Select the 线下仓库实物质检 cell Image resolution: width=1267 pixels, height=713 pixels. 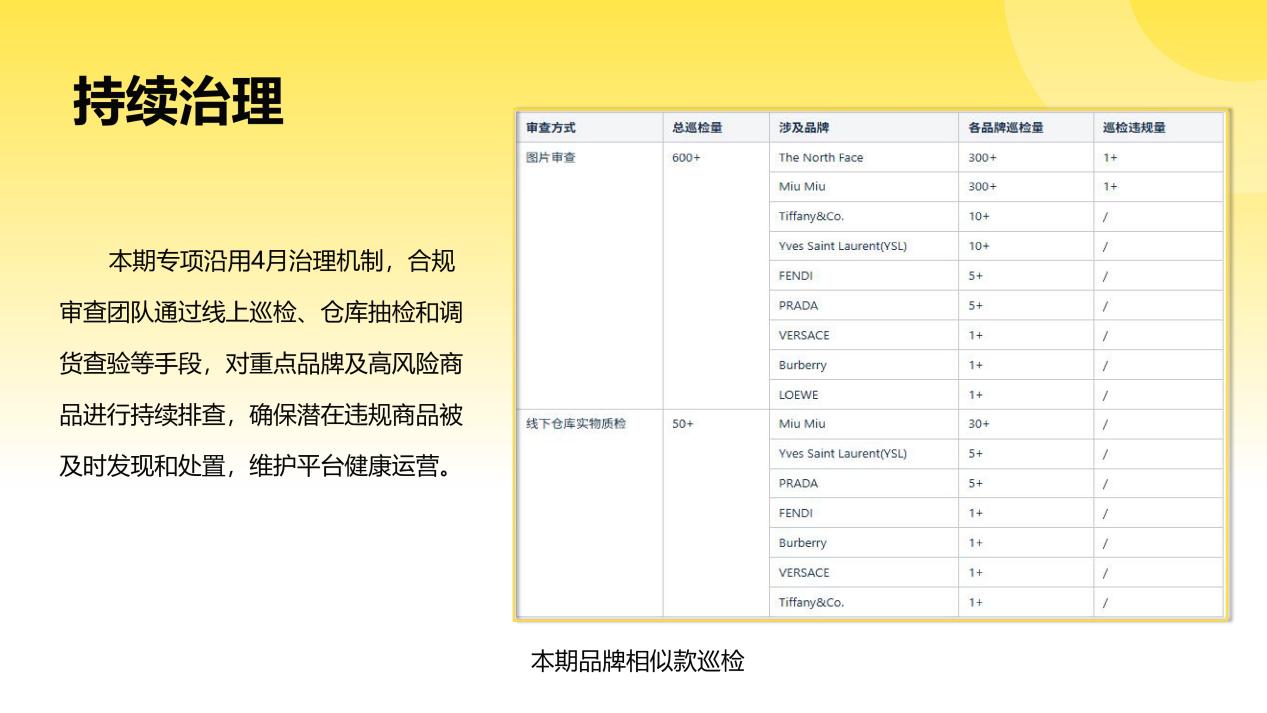click(x=576, y=424)
